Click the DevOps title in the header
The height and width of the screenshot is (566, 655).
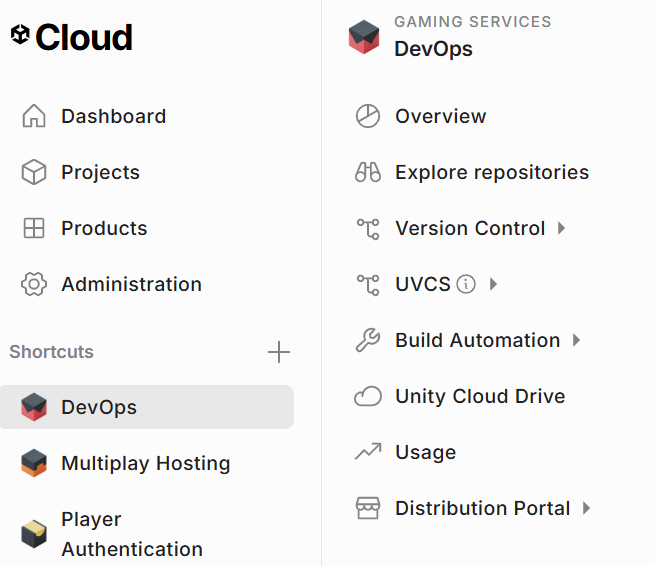point(434,49)
